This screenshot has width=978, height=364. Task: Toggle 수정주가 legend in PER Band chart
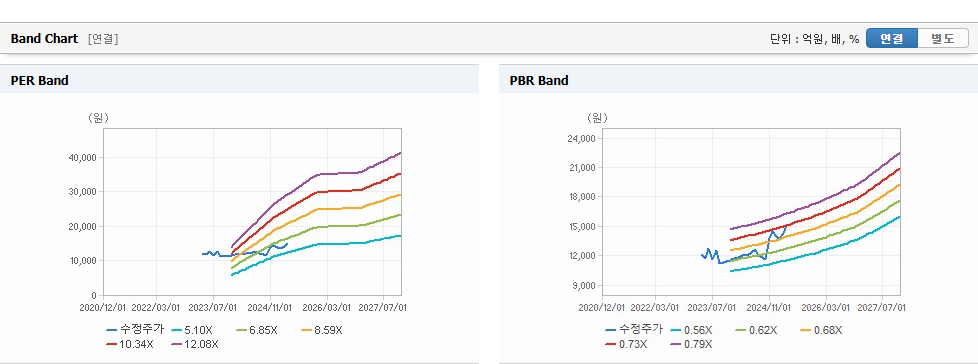(135, 330)
